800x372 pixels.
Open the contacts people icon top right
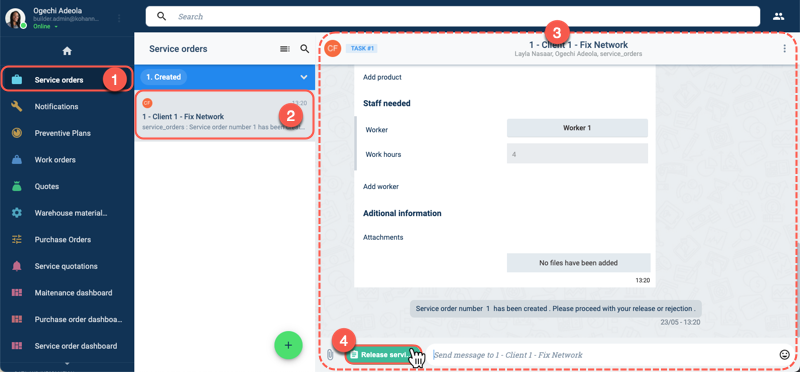coord(779,16)
